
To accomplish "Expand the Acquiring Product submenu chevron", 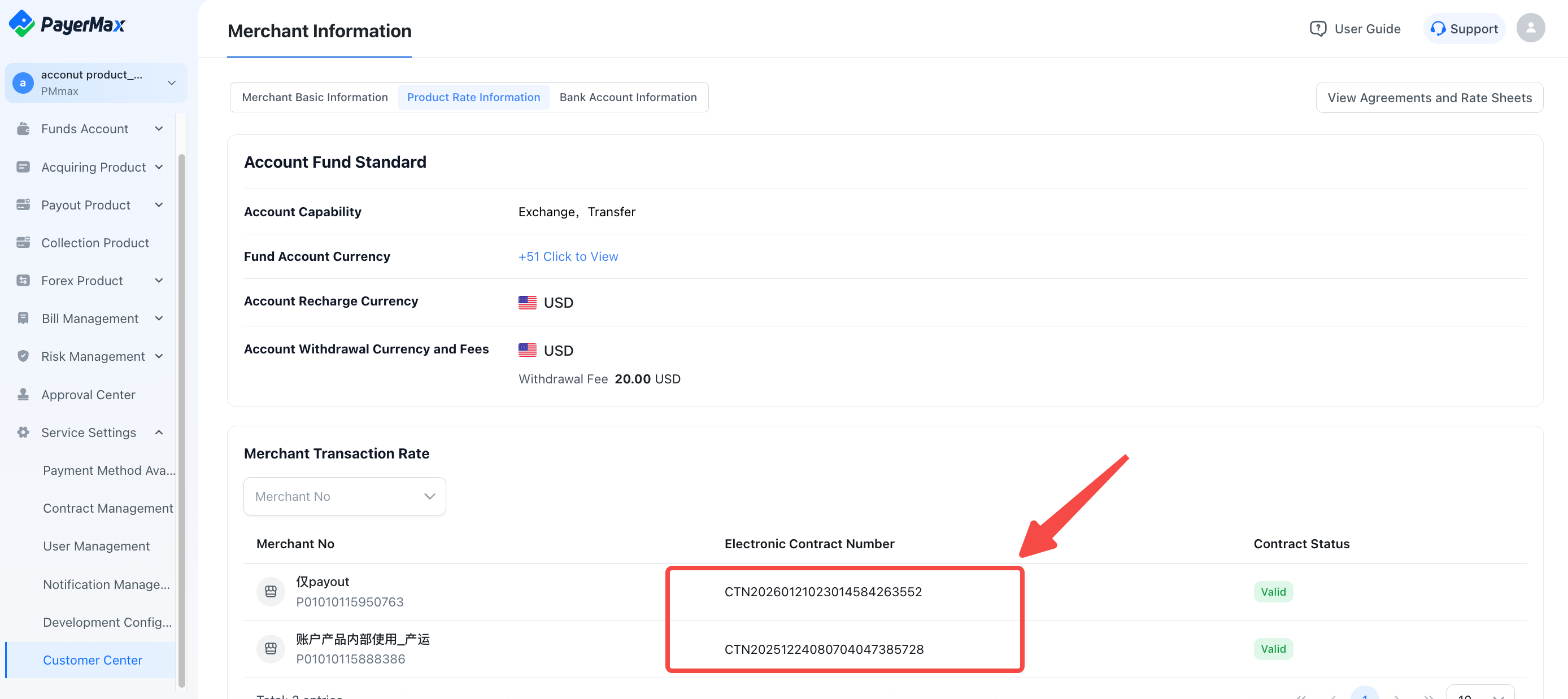I will pyautogui.click(x=159, y=167).
